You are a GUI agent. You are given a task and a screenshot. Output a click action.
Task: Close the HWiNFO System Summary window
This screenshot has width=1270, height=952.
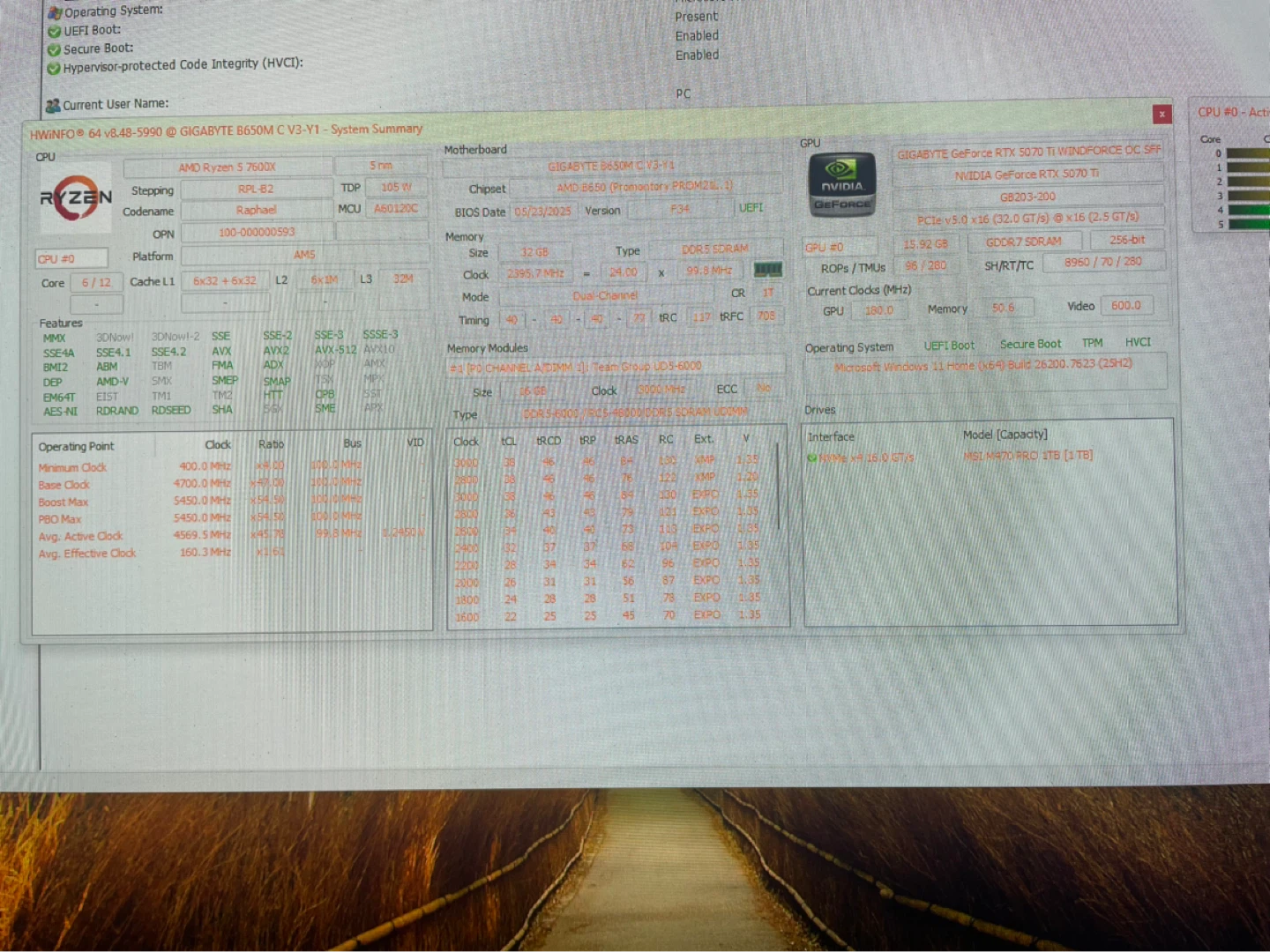coord(1162,114)
